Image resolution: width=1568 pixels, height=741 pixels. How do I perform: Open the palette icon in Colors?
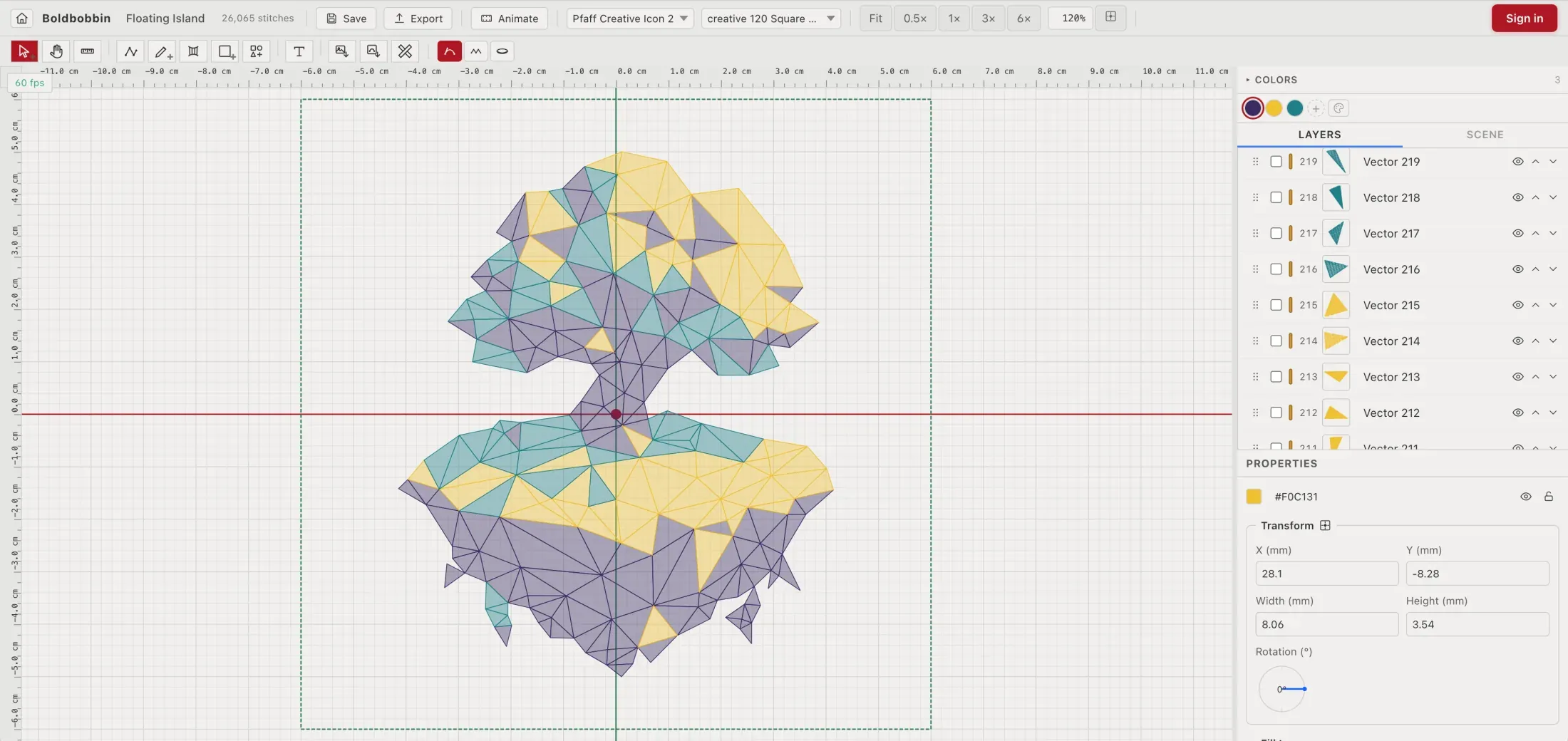pos(1339,108)
